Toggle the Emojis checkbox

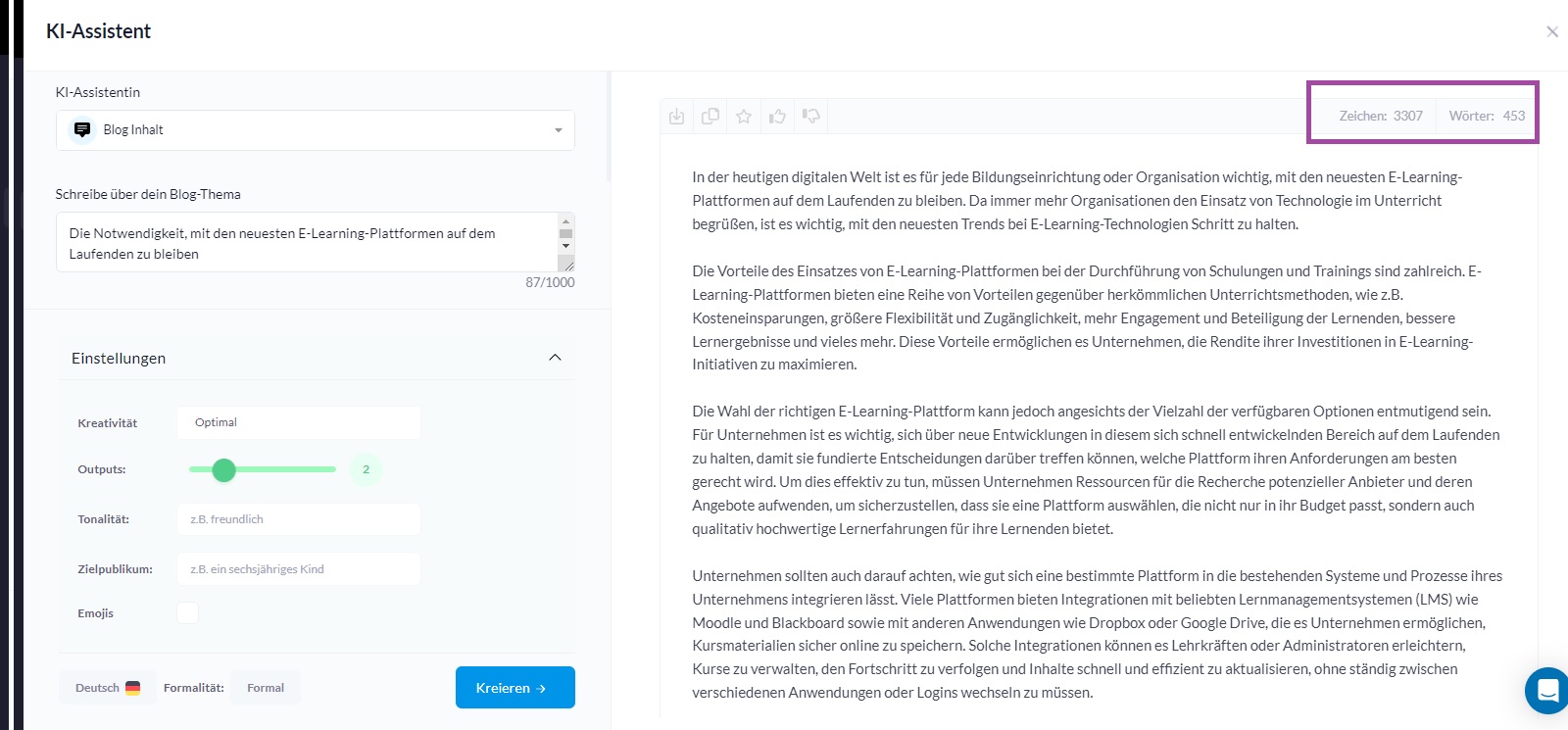(187, 612)
